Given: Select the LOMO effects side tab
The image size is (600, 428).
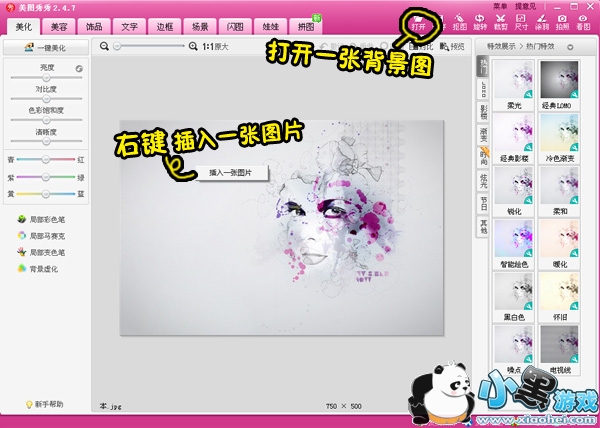Looking at the screenshot, I should coord(484,89).
